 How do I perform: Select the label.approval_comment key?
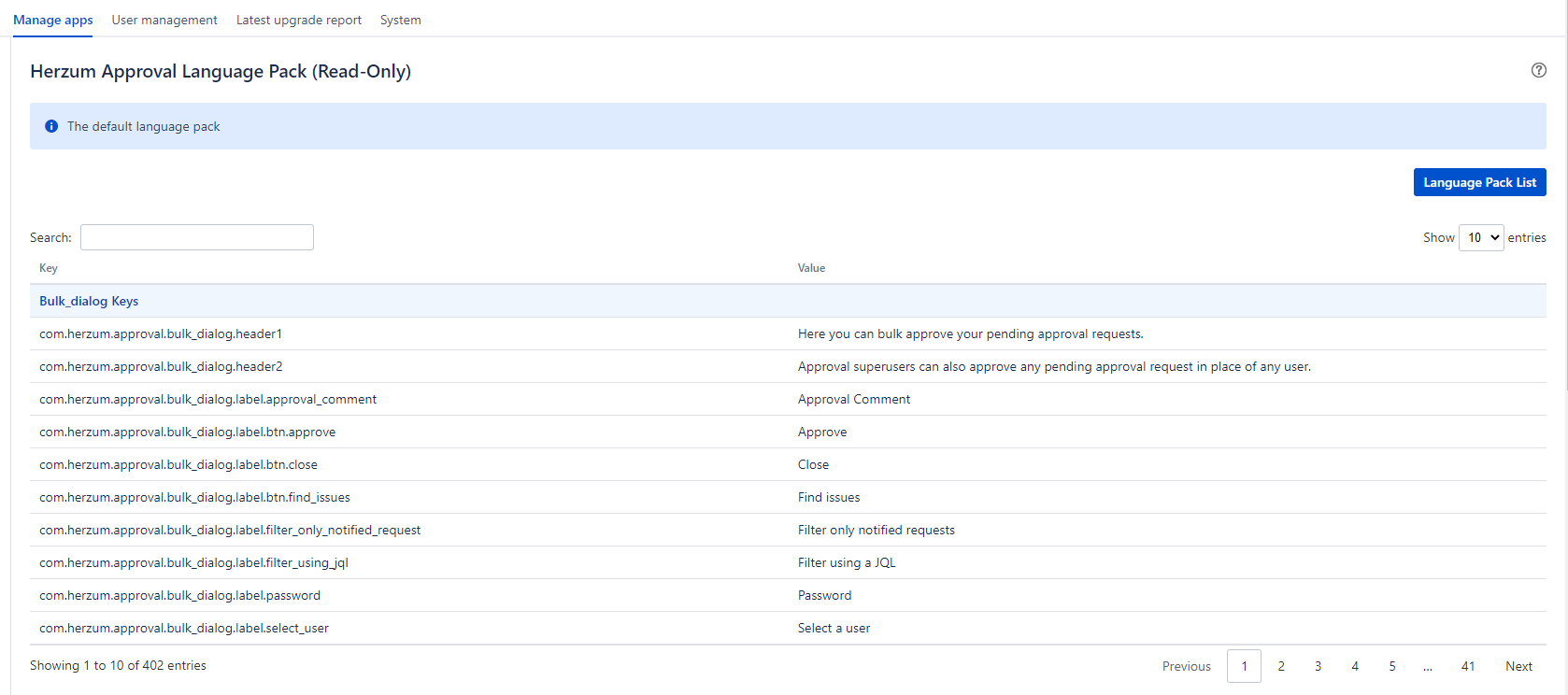[x=207, y=399]
